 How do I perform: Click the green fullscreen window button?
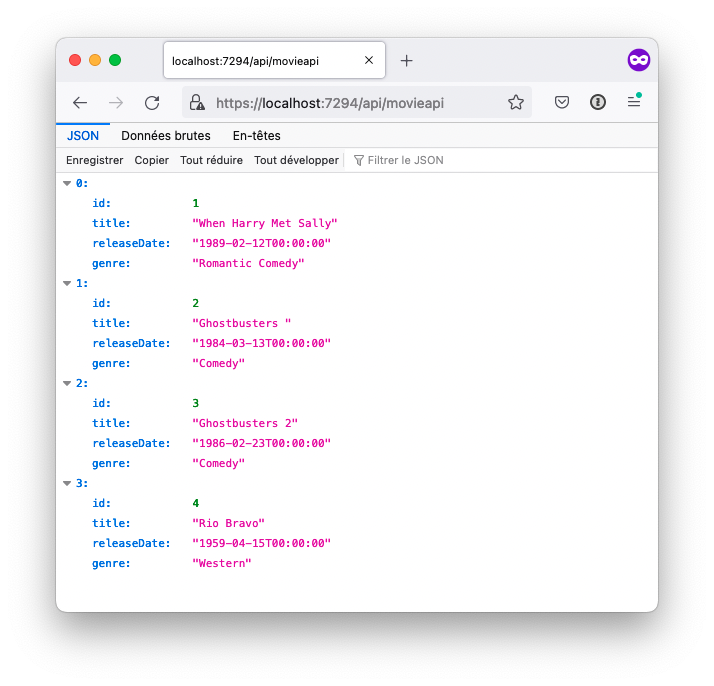[x=115, y=60]
